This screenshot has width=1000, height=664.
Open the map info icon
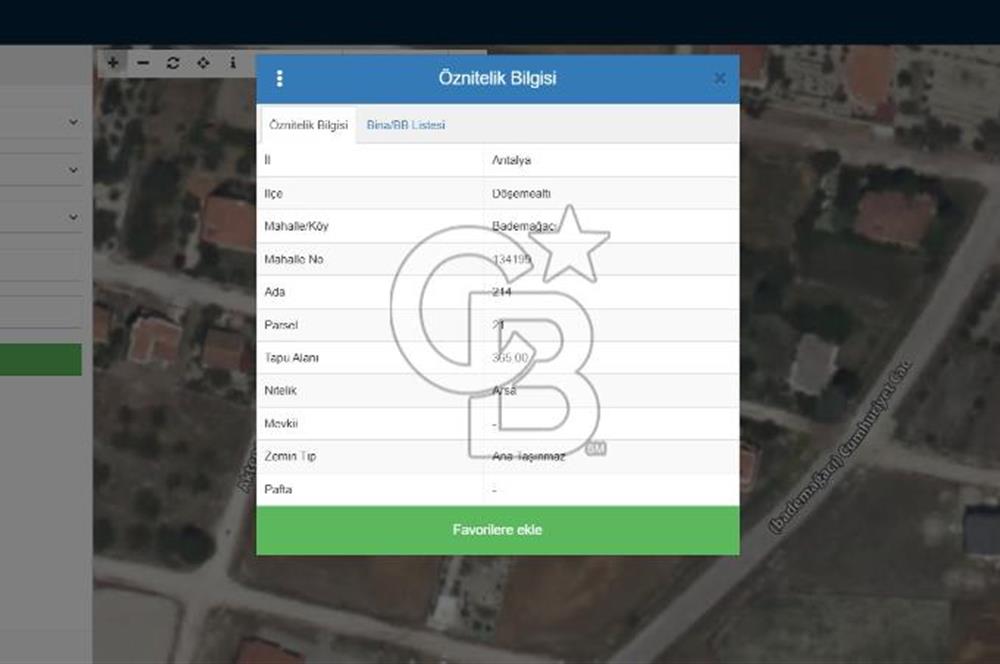click(x=233, y=63)
